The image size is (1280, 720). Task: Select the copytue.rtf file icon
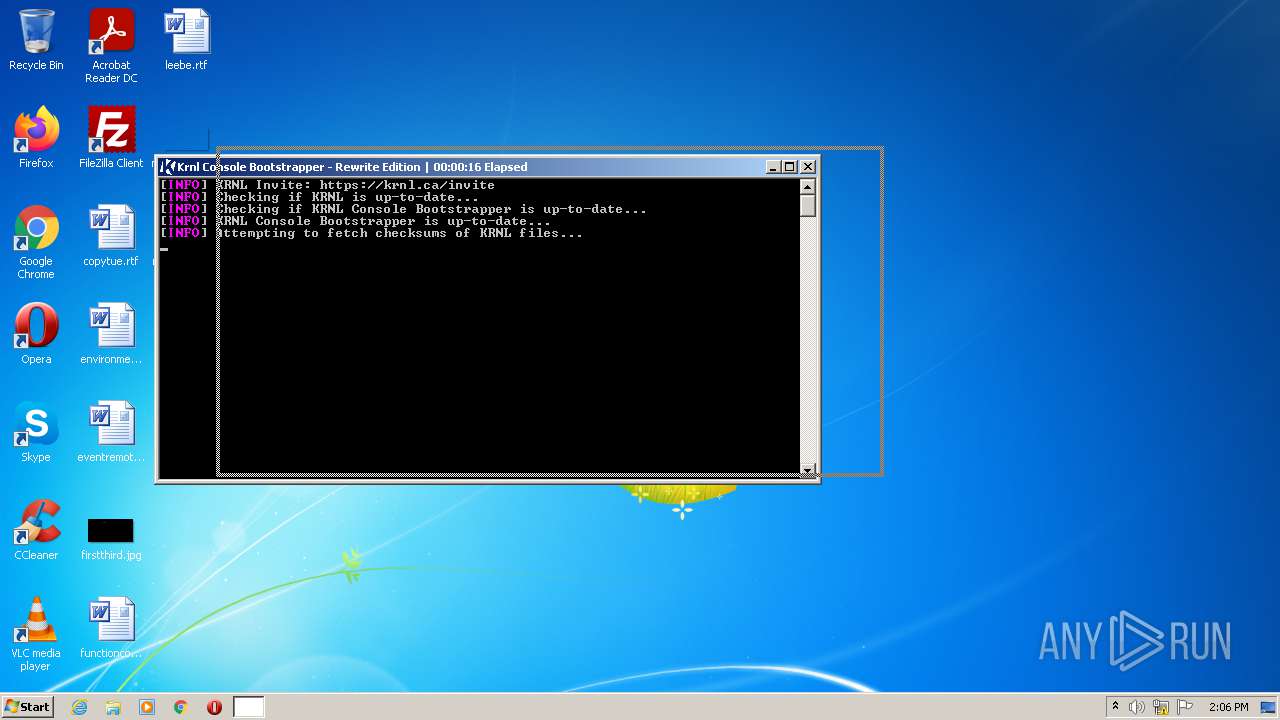111,236
